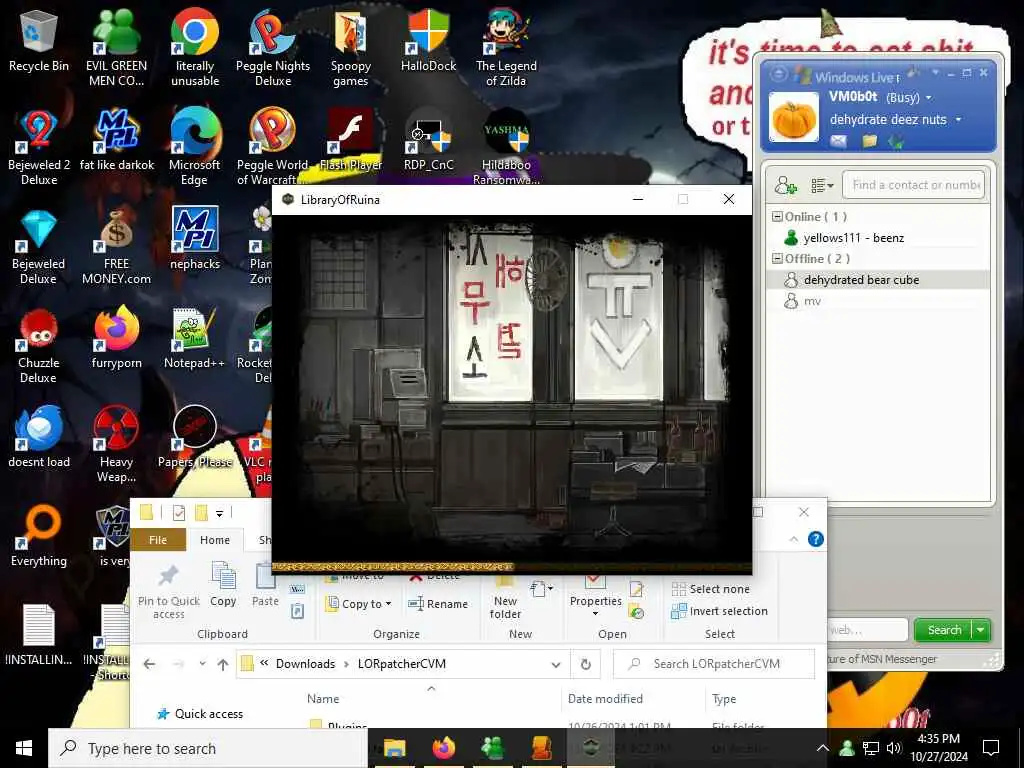Image resolution: width=1024 pixels, height=768 pixels.
Task: Open the arrow beside Messenger's Search button
Action: tap(981, 630)
